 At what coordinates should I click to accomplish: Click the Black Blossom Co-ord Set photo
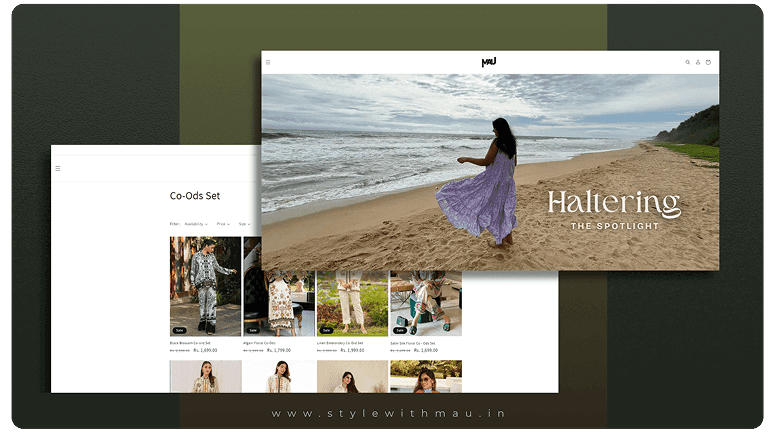tap(205, 285)
